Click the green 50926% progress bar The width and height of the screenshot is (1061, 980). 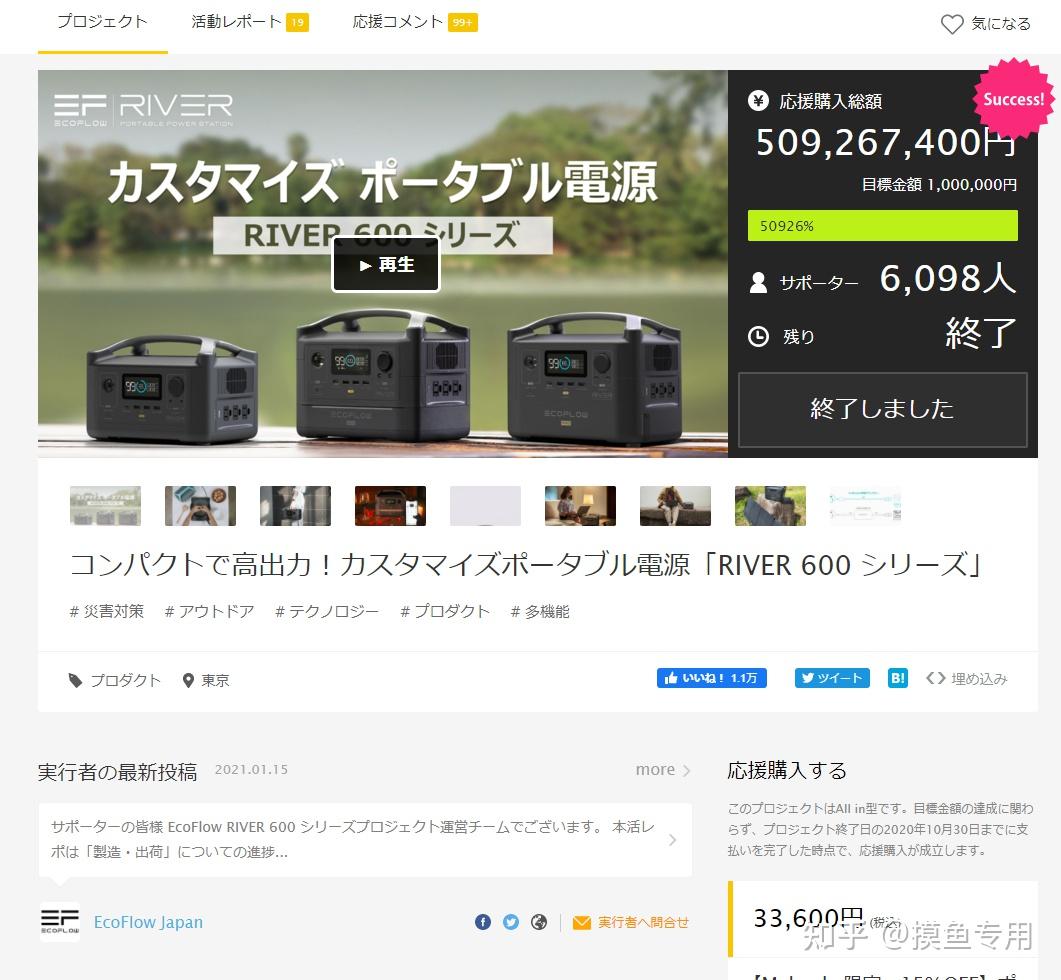tap(882, 226)
